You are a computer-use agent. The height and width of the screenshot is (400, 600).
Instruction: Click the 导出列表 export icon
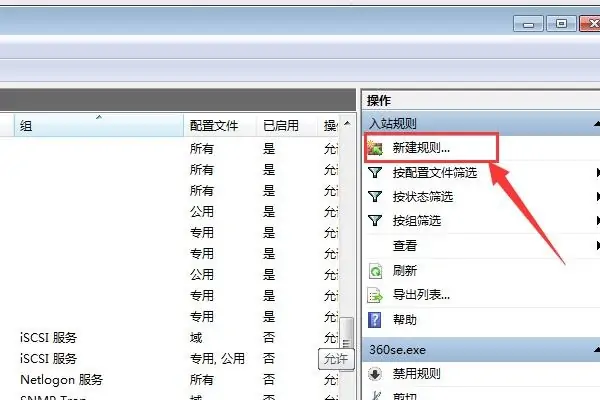375,295
